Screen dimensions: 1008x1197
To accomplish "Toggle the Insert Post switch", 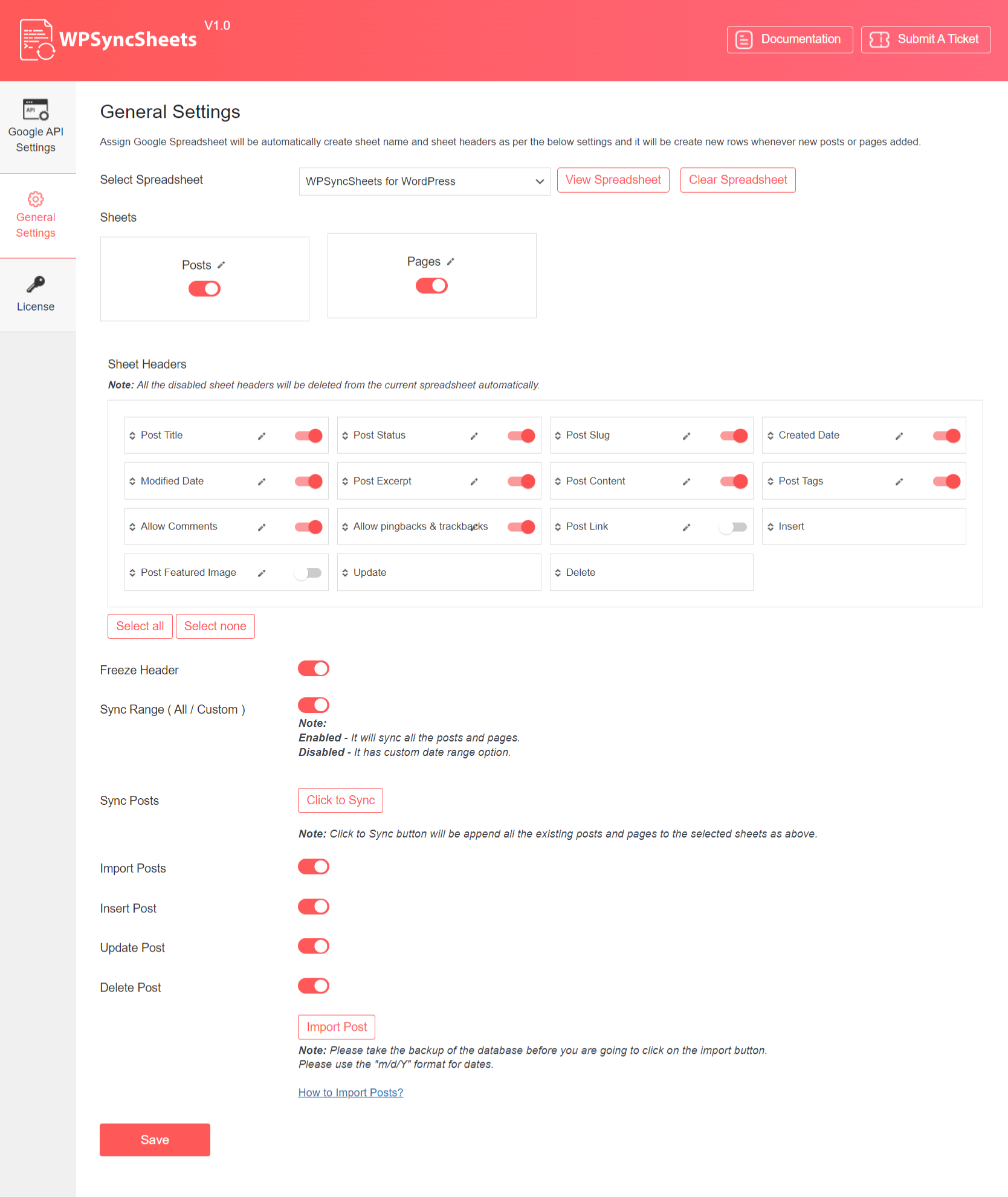I will click(x=314, y=907).
